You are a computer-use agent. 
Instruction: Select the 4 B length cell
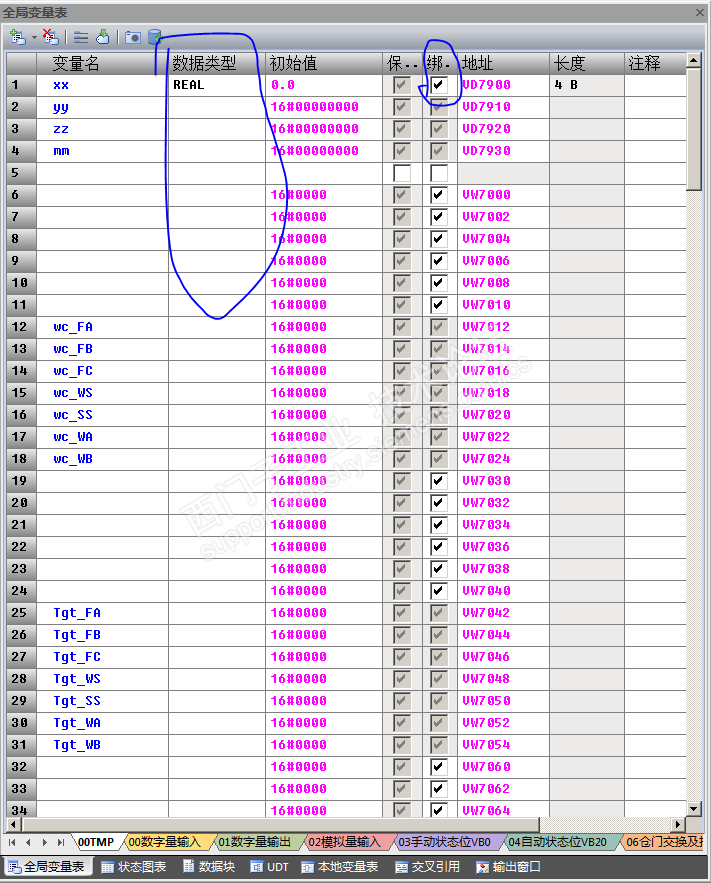click(x=587, y=85)
